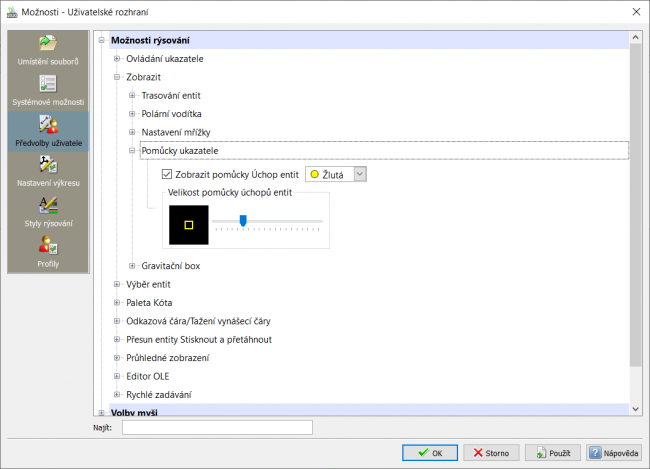This screenshot has height=469, width=650.
Task: Expand the Rychlé zadávání node
Action: pos(117,394)
